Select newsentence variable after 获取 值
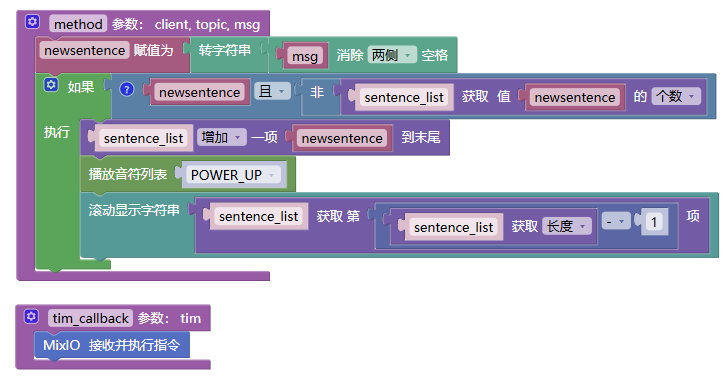 (x=575, y=97)
